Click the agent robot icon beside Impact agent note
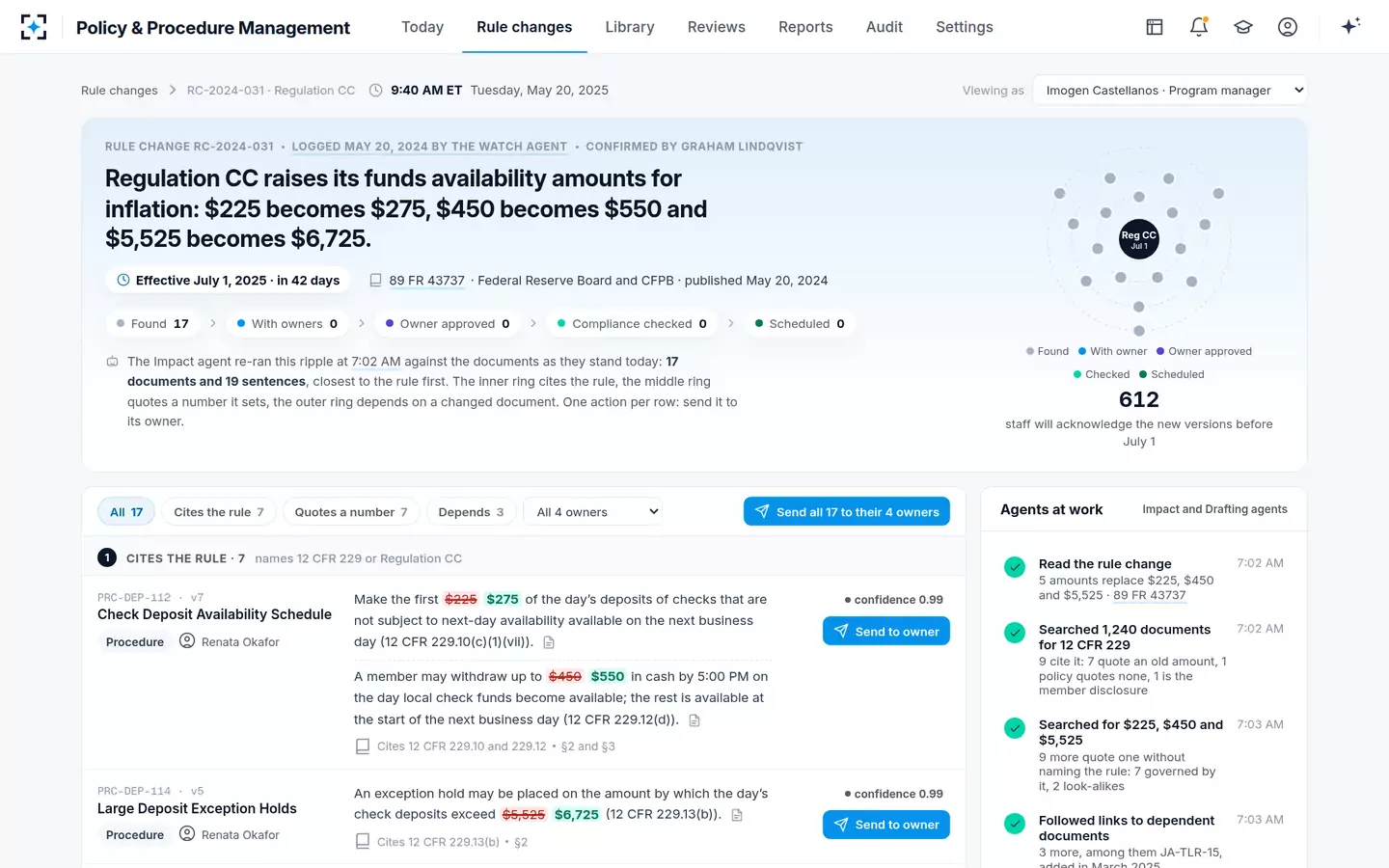This screenshot has width=1389, height=868. pos(112,362)
